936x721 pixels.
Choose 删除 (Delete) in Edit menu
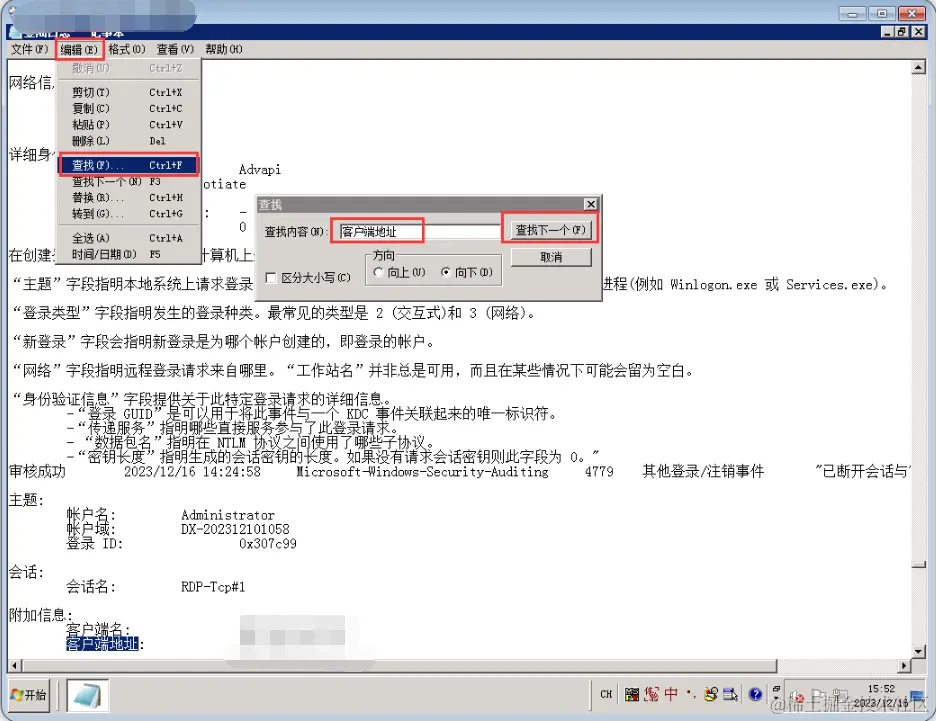click(x=128, y=141)
